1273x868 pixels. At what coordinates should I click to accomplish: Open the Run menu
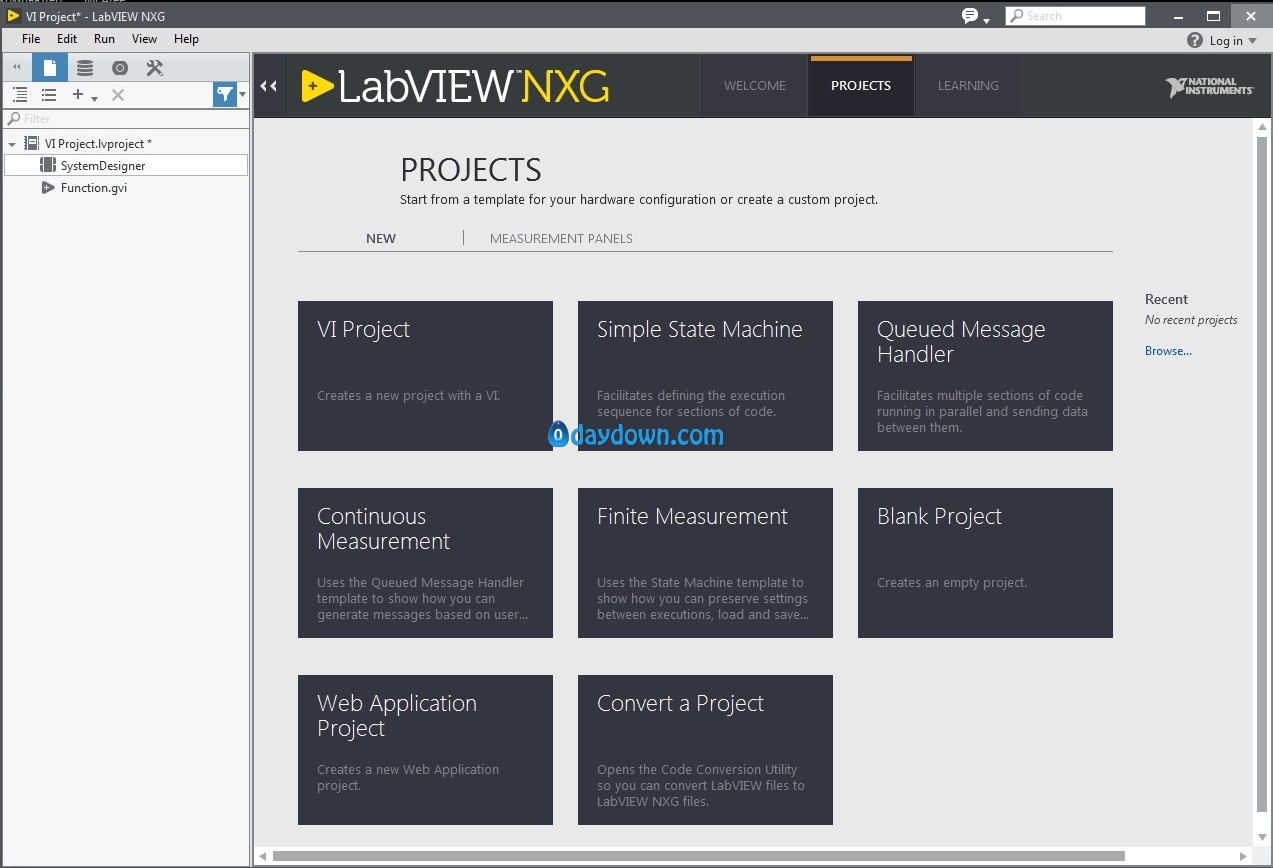[104, 39]
